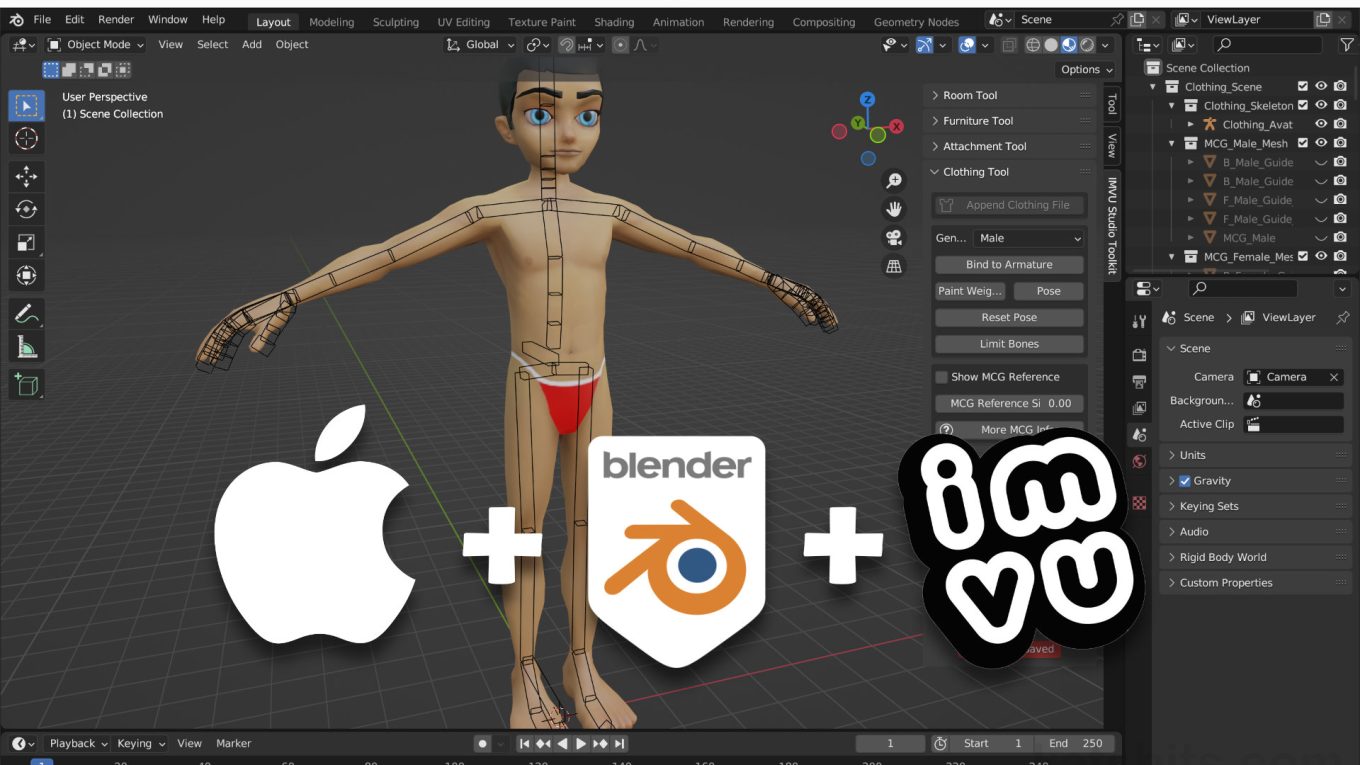Switch to solid viewport shading
1360x765 pixels.
point(1051,45)
